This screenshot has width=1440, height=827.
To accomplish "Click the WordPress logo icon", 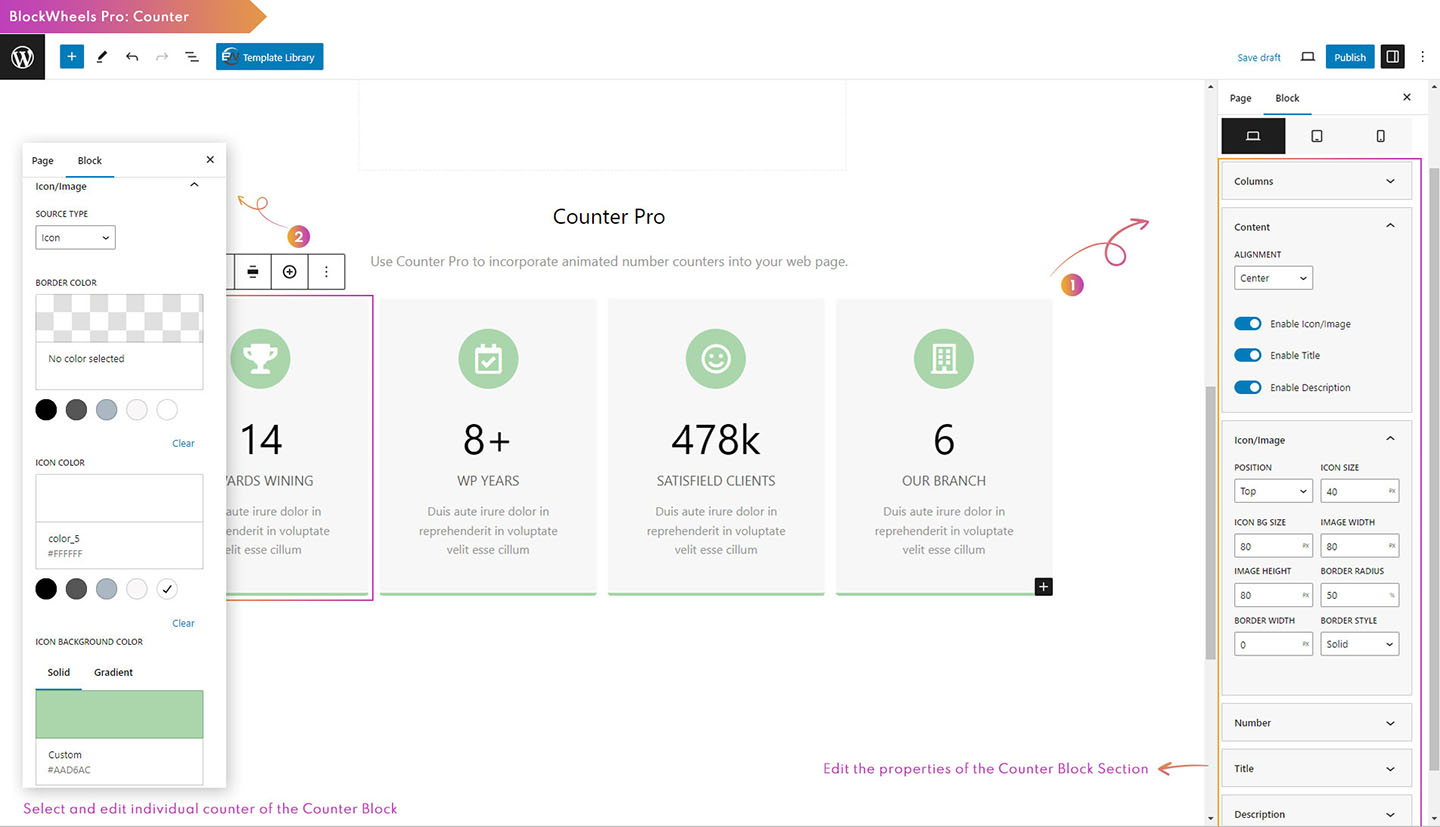I will pyautogui.click(x=22, y=57).
